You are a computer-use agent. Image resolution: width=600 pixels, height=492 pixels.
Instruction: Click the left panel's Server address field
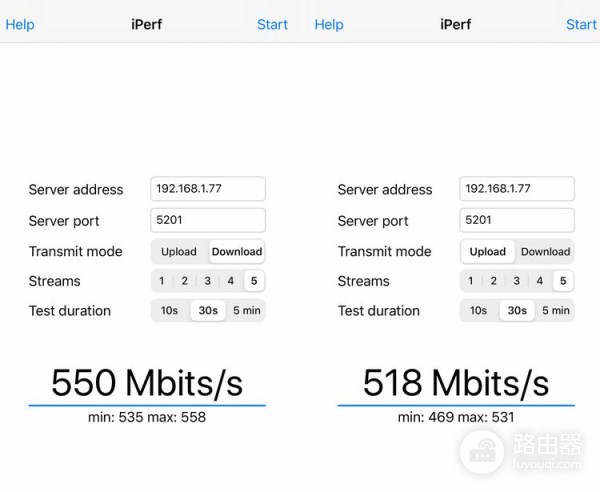(208, 189)
